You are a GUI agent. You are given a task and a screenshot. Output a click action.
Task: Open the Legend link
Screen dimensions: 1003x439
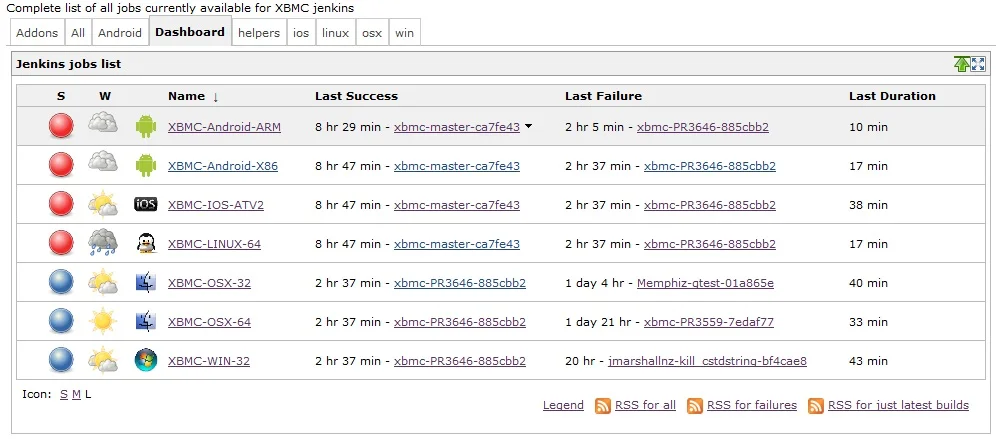pos(563,405)
